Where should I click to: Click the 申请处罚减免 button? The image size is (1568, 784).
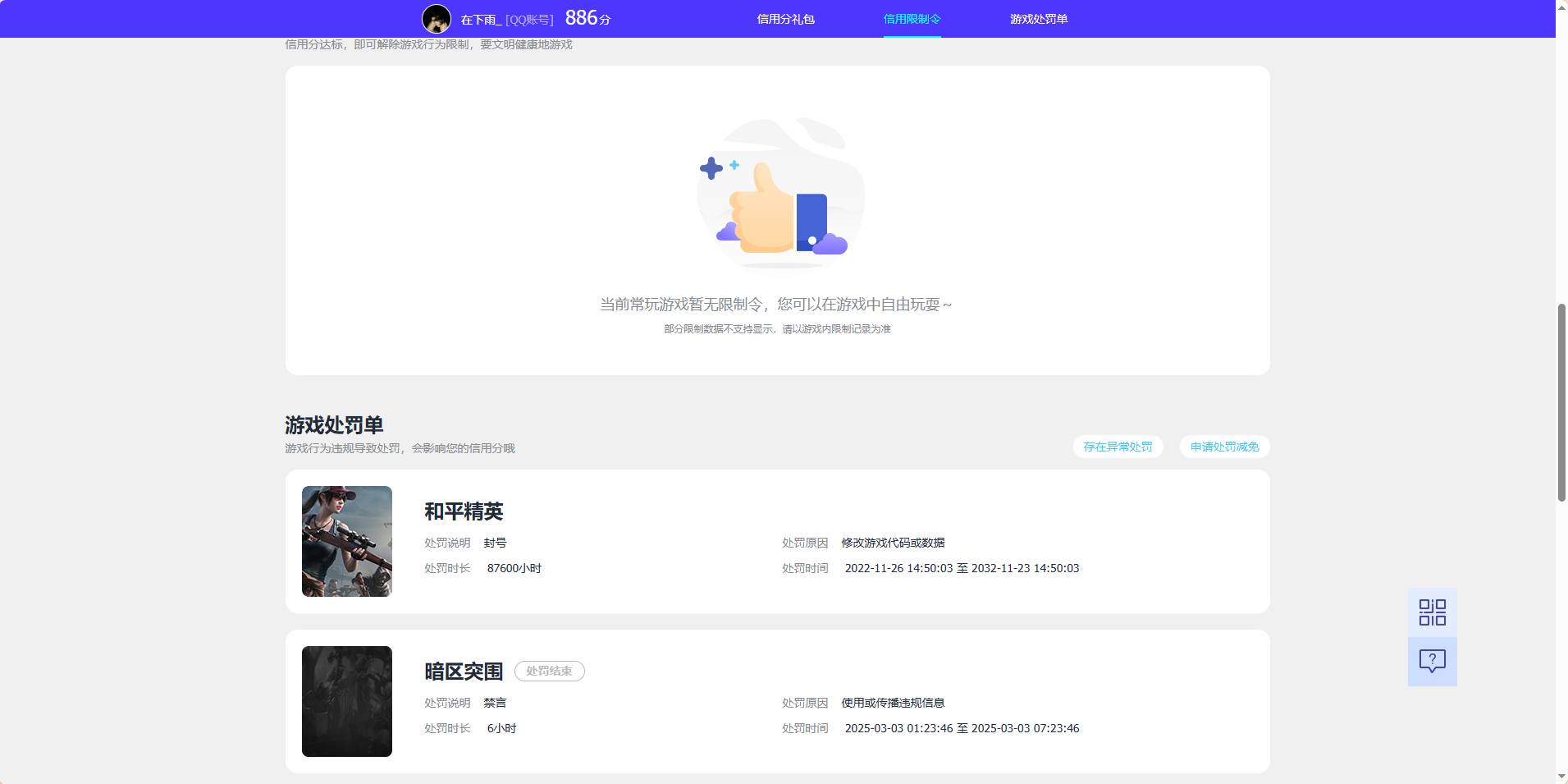pos(1224,447)
